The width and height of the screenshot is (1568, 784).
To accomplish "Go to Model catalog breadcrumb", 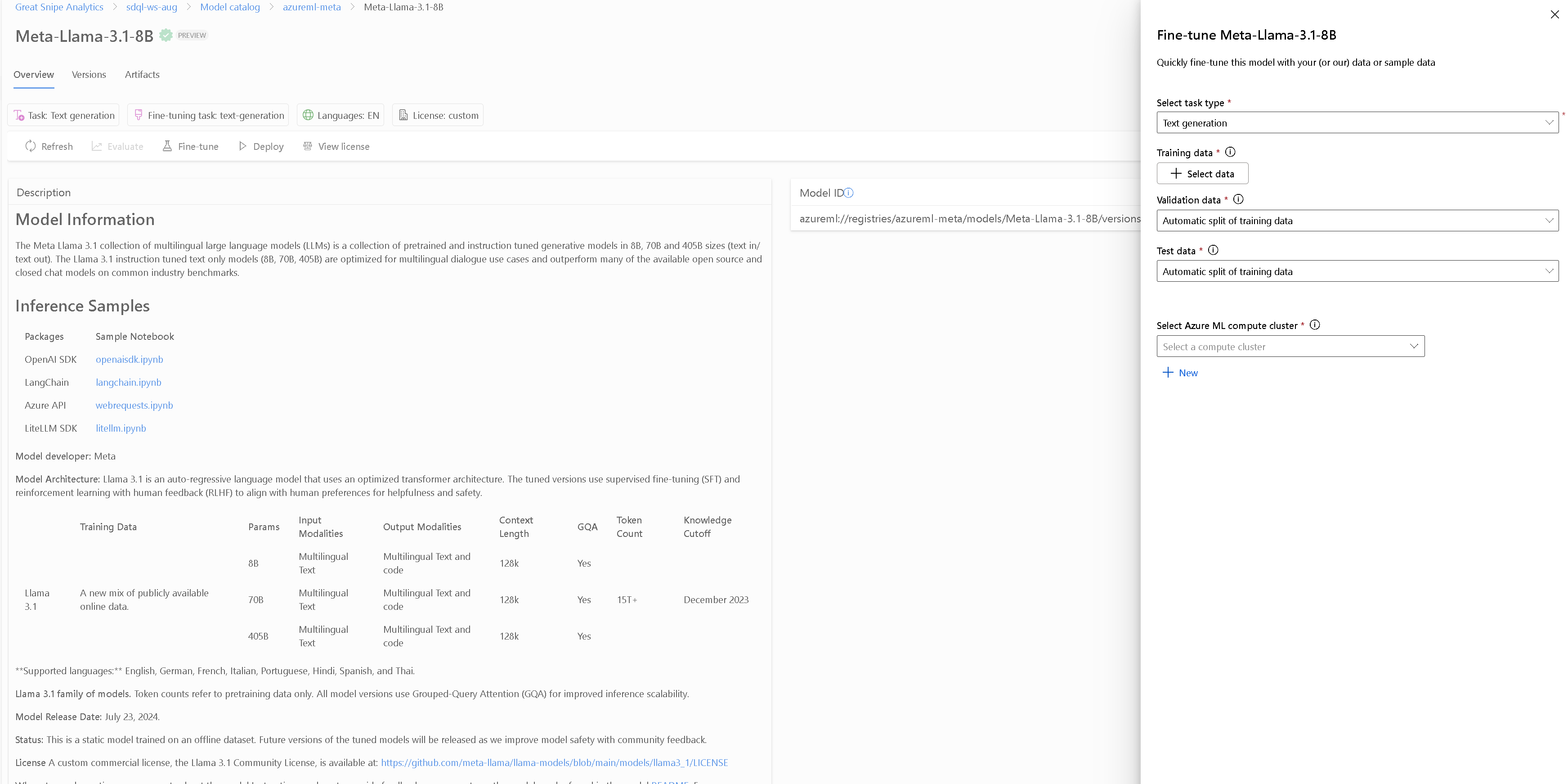I will (x=230, y=7).
